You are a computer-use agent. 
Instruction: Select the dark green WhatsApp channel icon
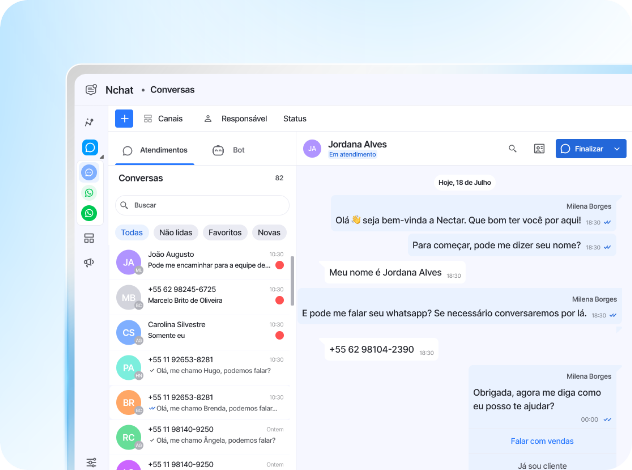click(x=89, y=213)
